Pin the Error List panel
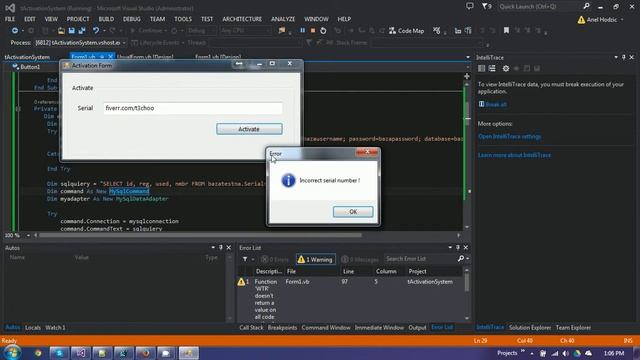Viewport: 640px width, 360px height. tap(458, 248)
